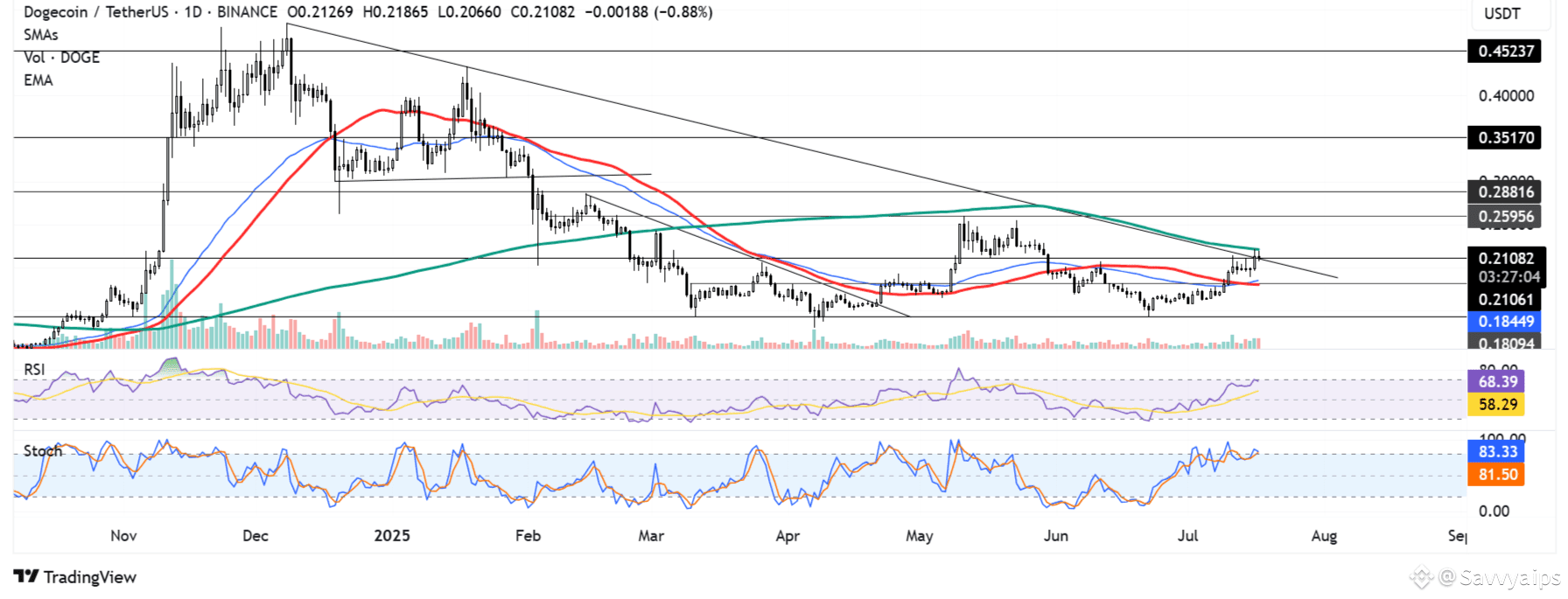Click the Stoch pane label
Screen dimensions: 1568x599
click(43, 451)
